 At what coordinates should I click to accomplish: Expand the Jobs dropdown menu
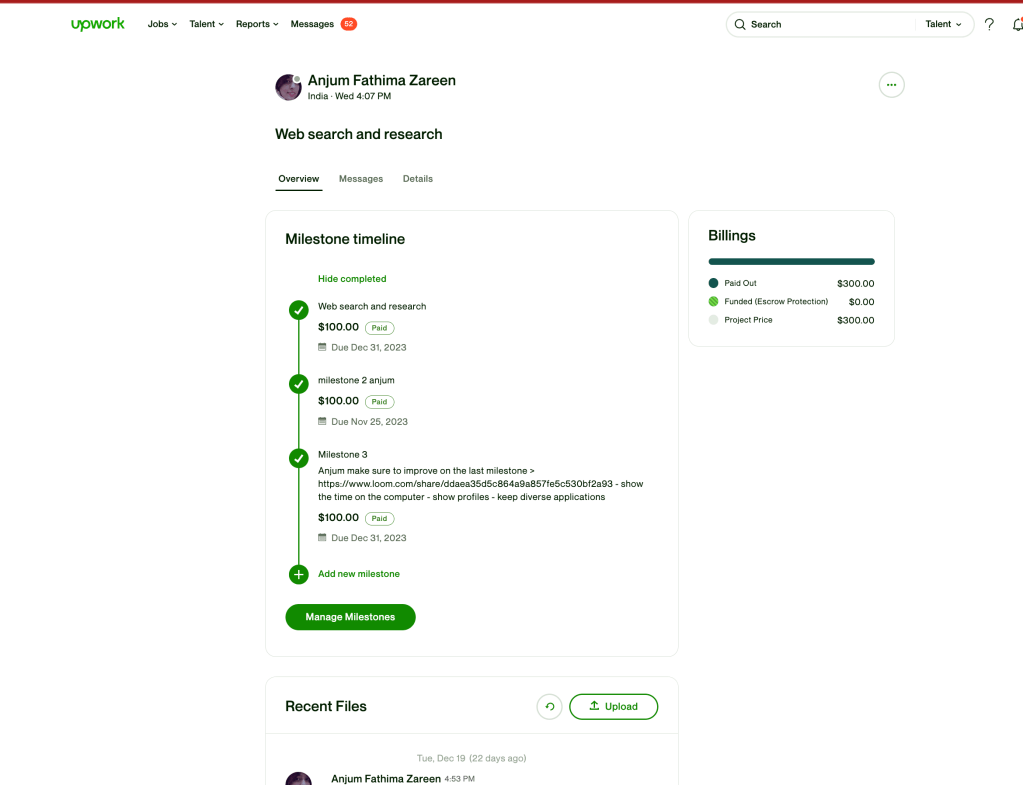pos(162,24)
